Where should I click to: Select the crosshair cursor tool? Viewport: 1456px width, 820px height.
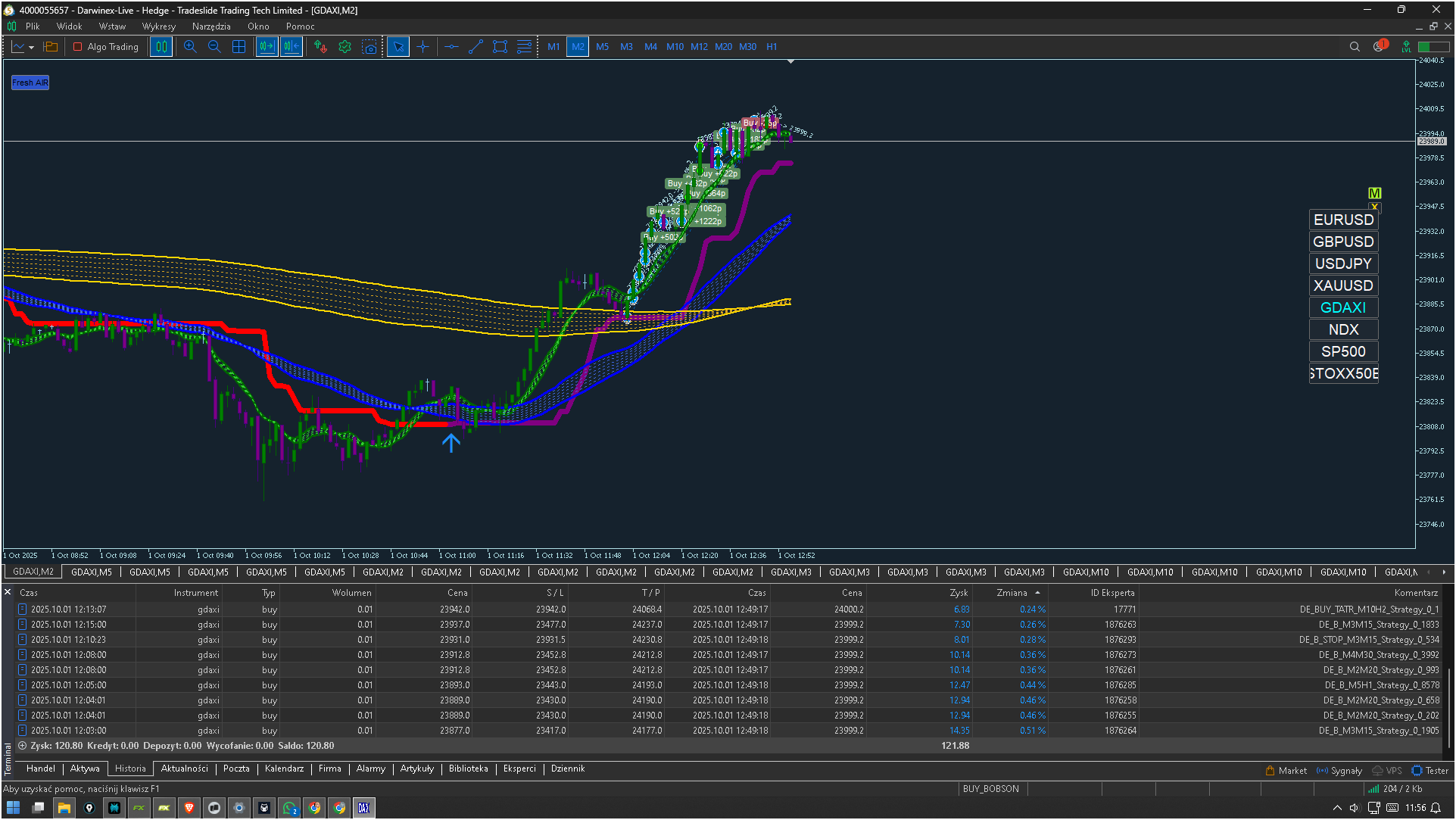tap(422, 47)
